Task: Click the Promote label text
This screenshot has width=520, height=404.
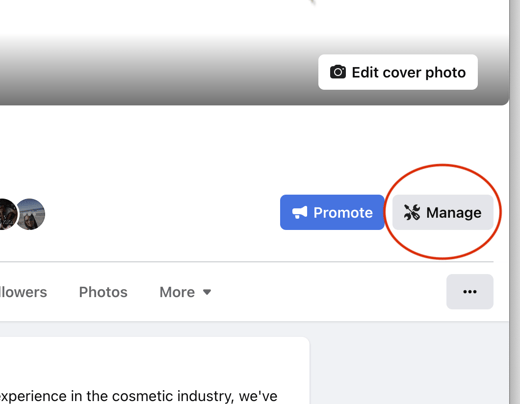Action: [343, 213]
